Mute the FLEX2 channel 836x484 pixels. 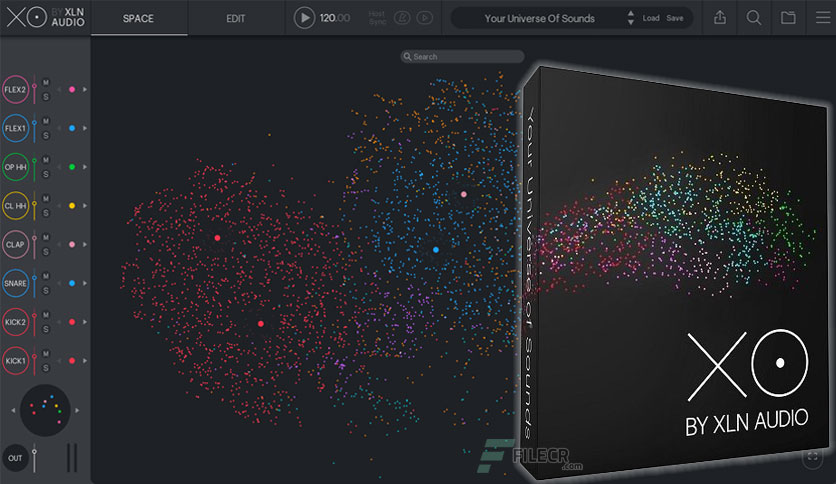coord(46,83)
